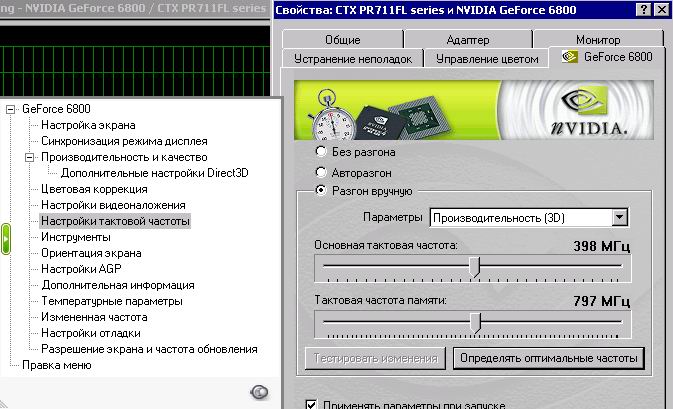Viewport: 673px width, 409px height.
Task: Open Настройки AGP tree item
Action: [x=81, y=269]
